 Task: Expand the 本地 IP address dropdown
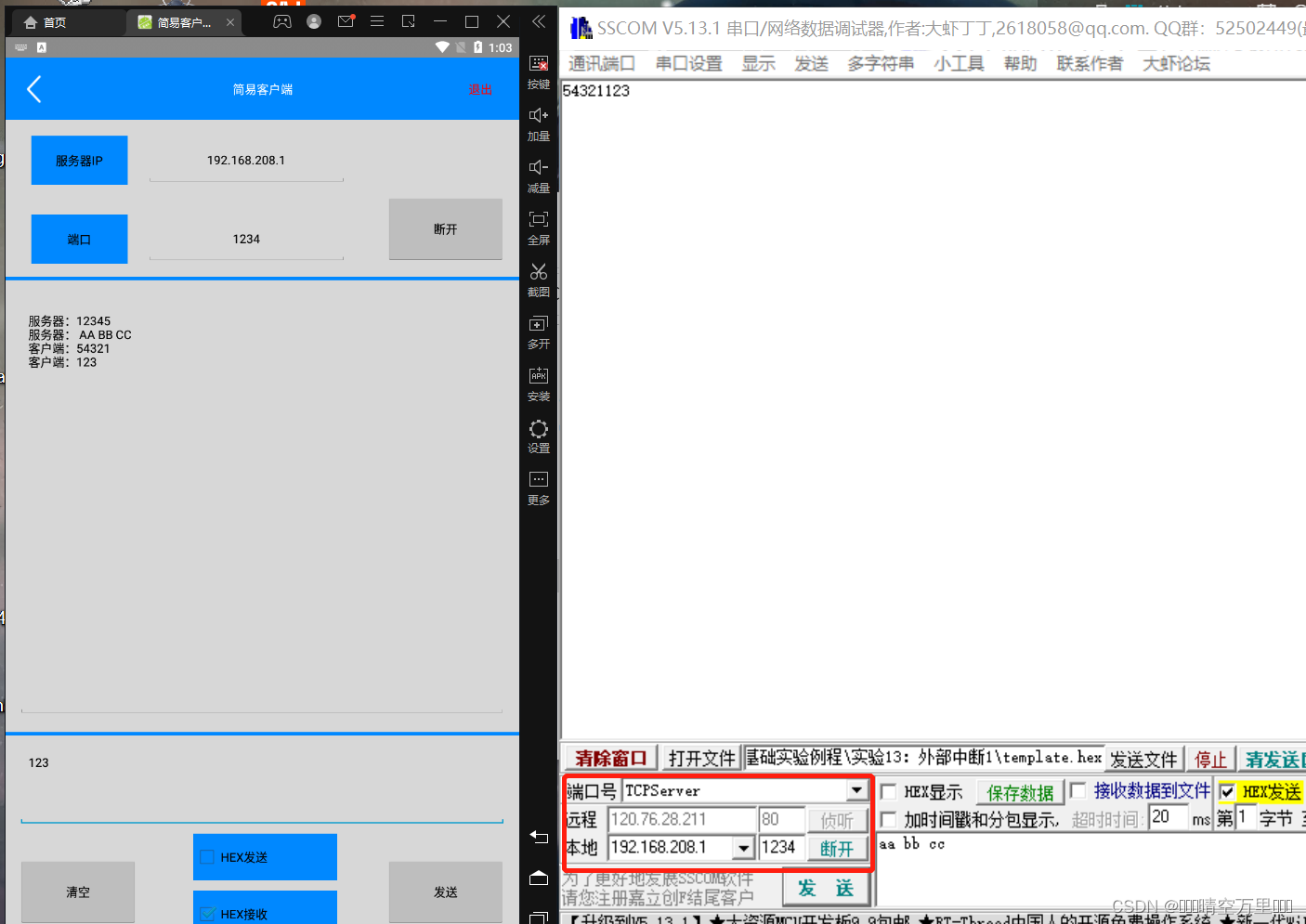pyautogui.click(x=743, y=848)
